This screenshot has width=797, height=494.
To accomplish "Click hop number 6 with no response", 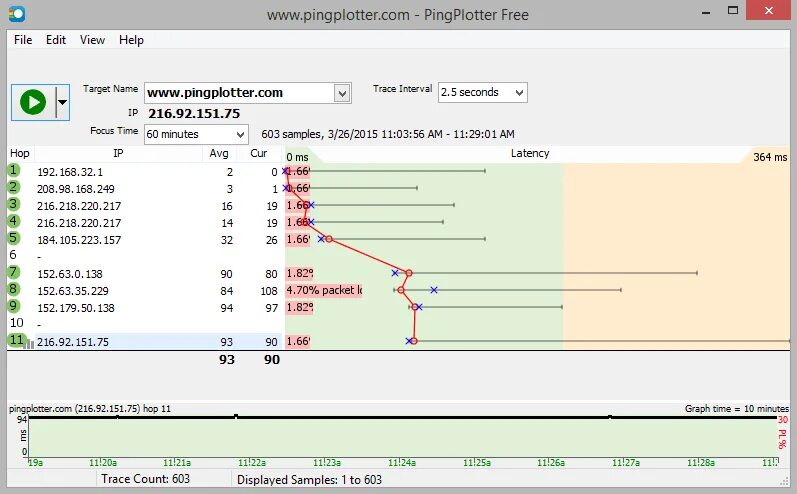I will pyautogui.click(x=13, y=255).
